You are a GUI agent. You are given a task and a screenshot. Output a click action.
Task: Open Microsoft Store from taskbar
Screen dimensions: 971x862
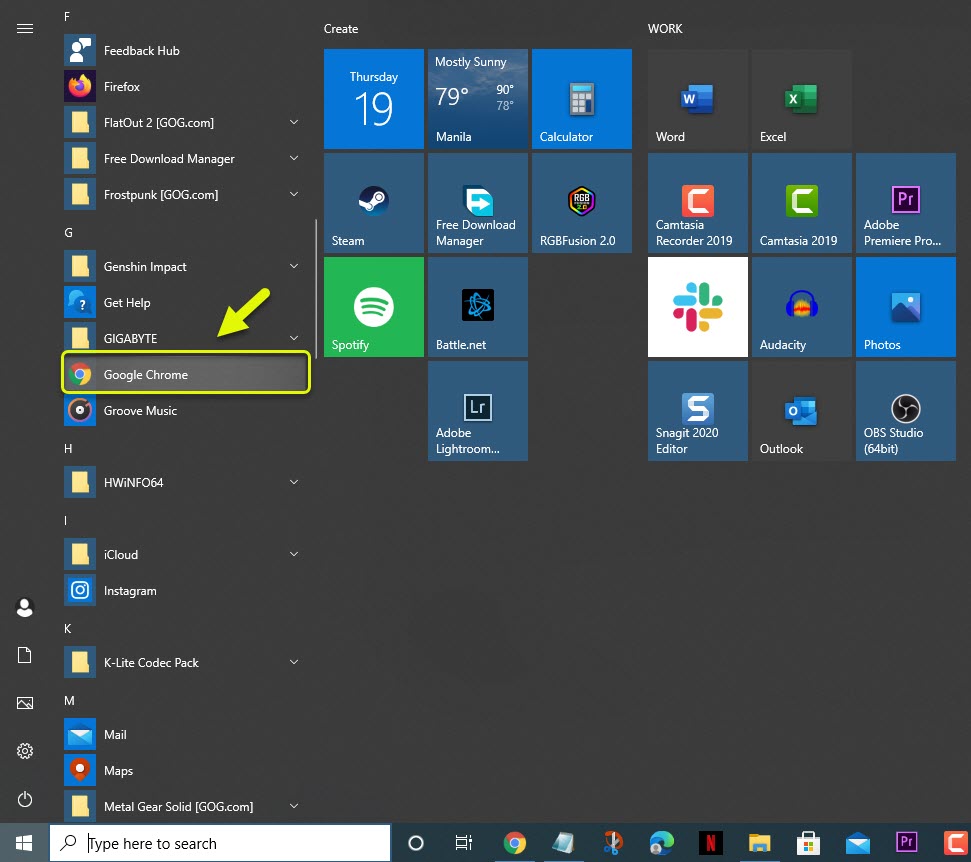click(x=808, y=843)
